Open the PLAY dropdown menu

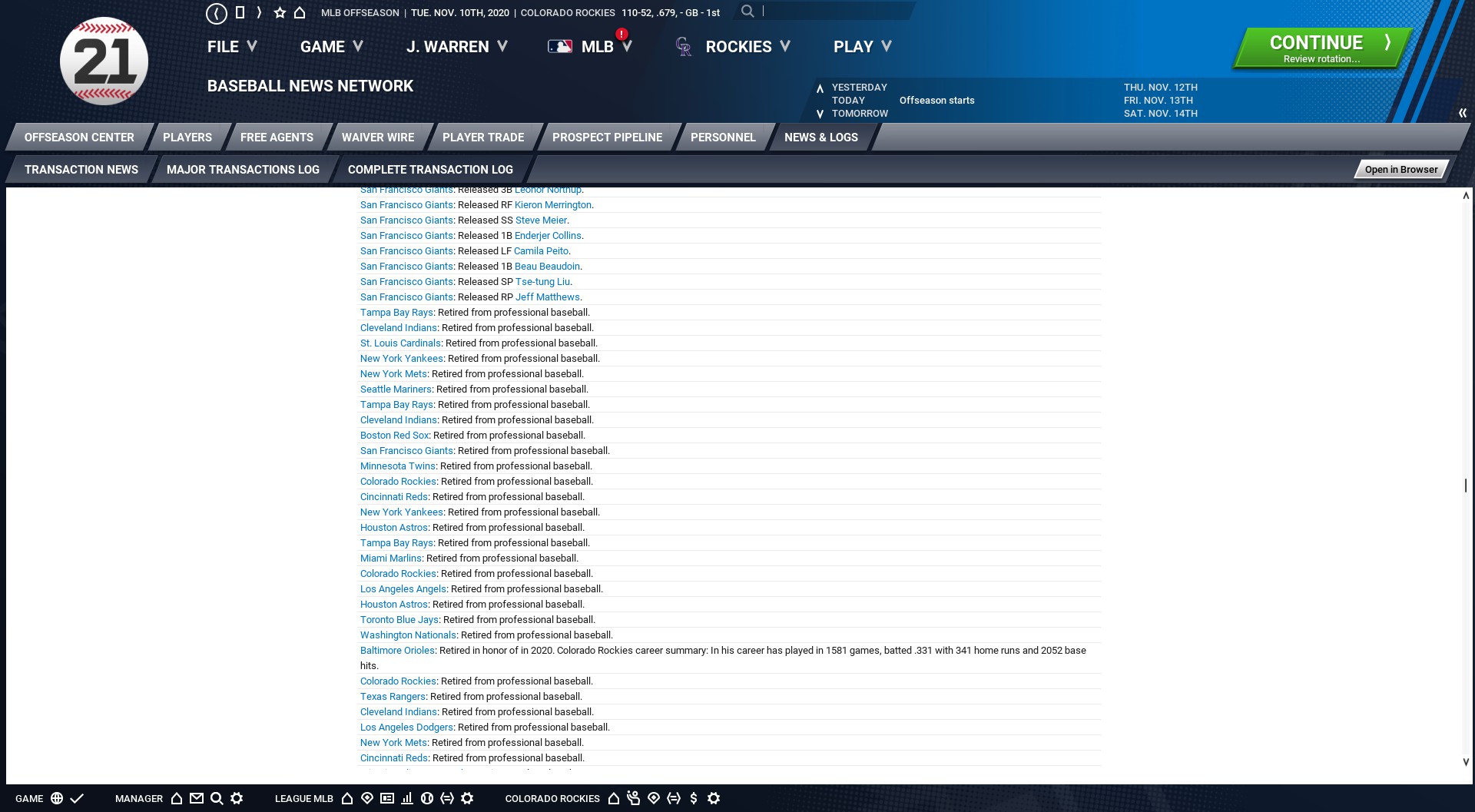pyautogui.click(x=862, y=47)
